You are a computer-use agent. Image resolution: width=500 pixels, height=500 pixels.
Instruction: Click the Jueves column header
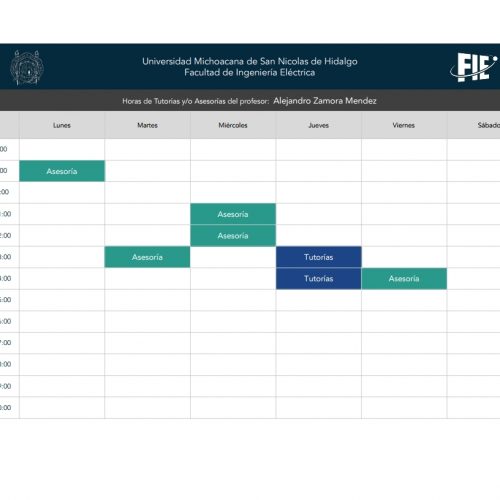319,125
